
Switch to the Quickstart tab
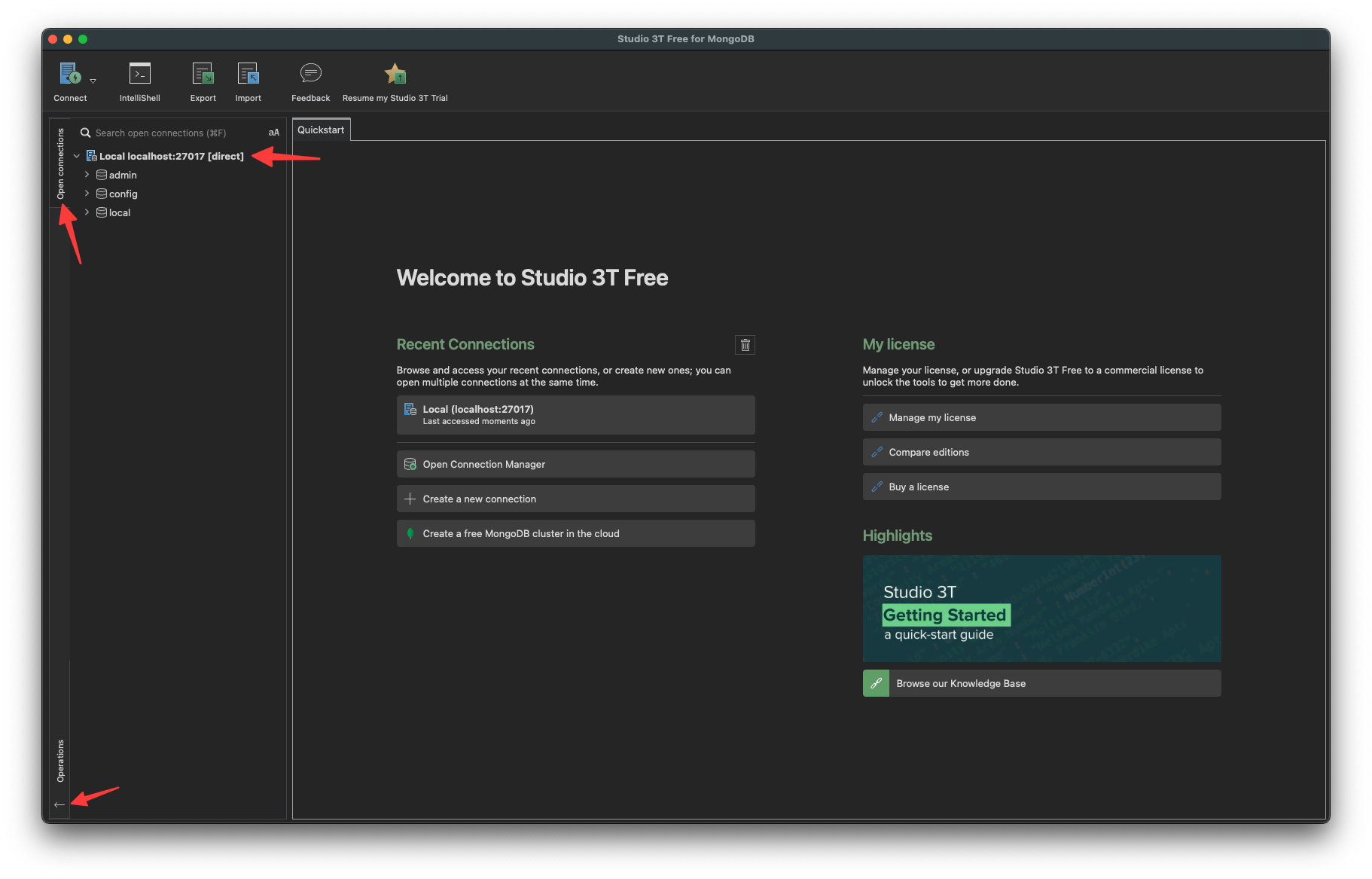click(321, 130)
